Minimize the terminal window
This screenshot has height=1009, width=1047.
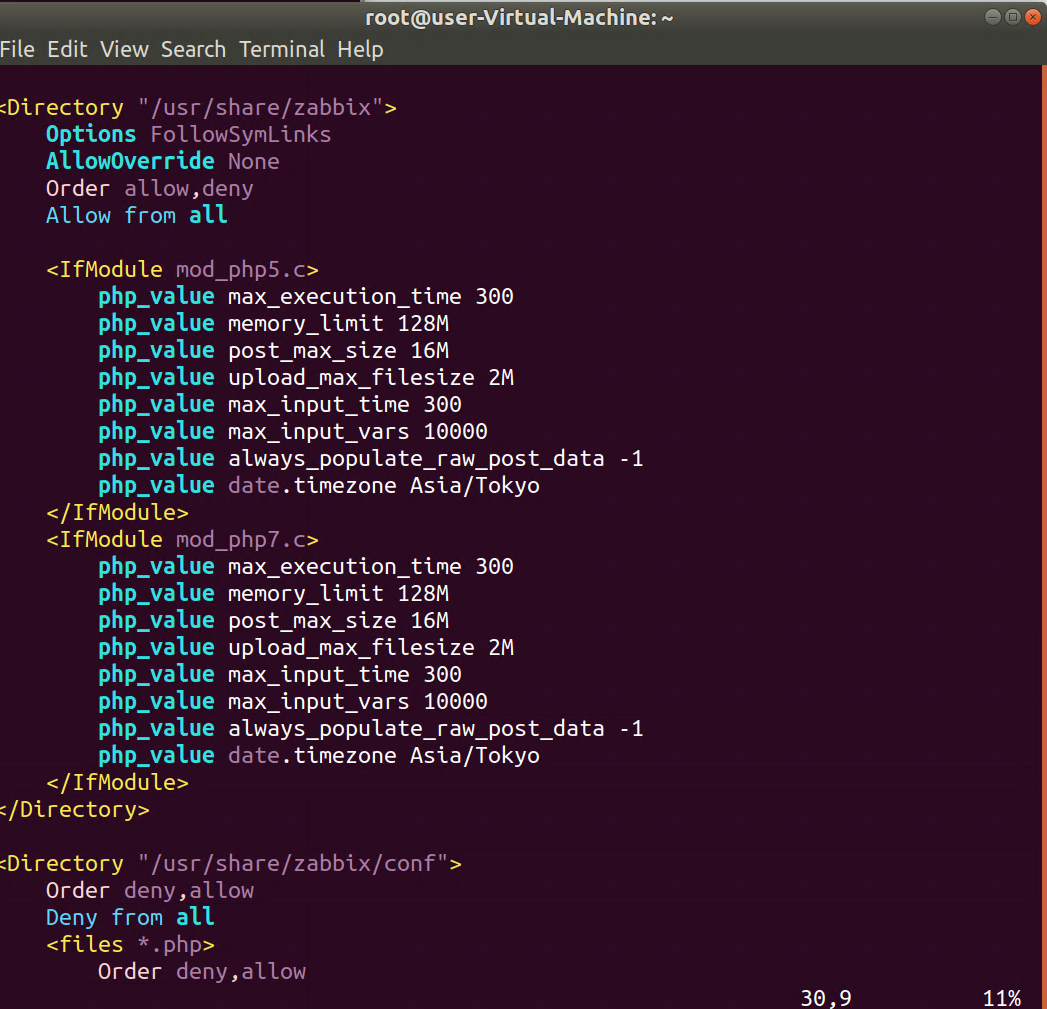click(x=991, y=16)
